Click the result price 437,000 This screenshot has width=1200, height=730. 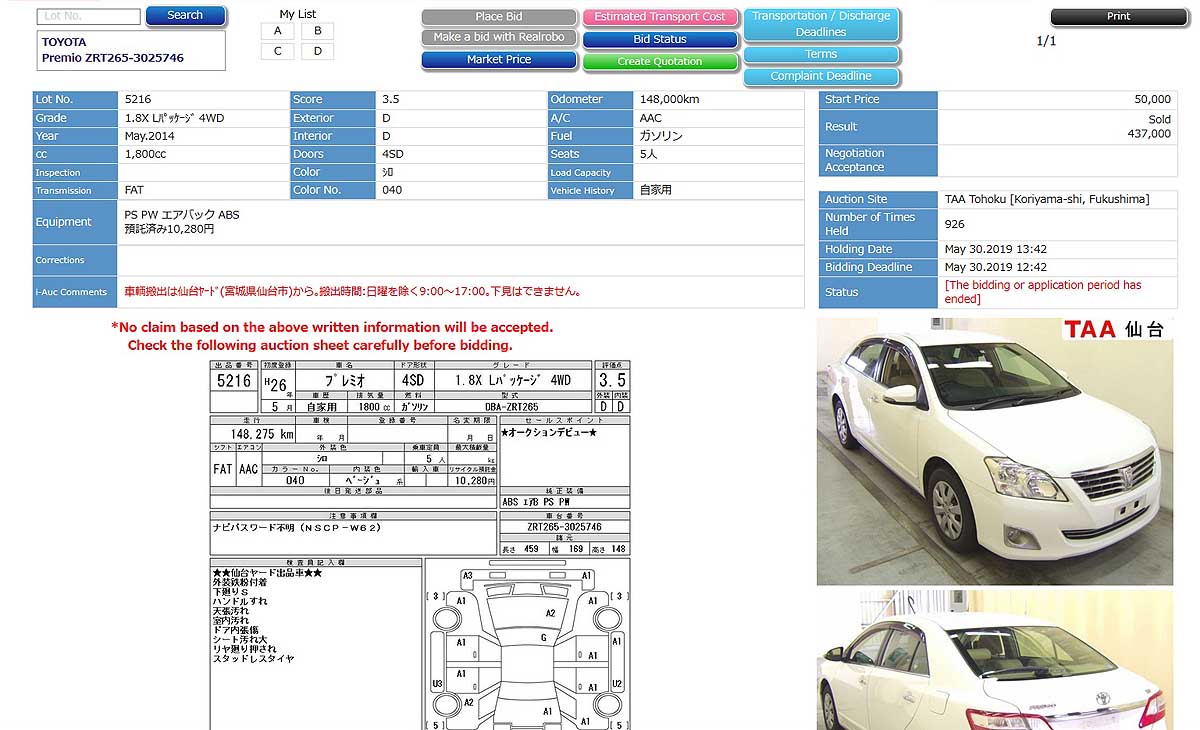[x=1149, y=134]
